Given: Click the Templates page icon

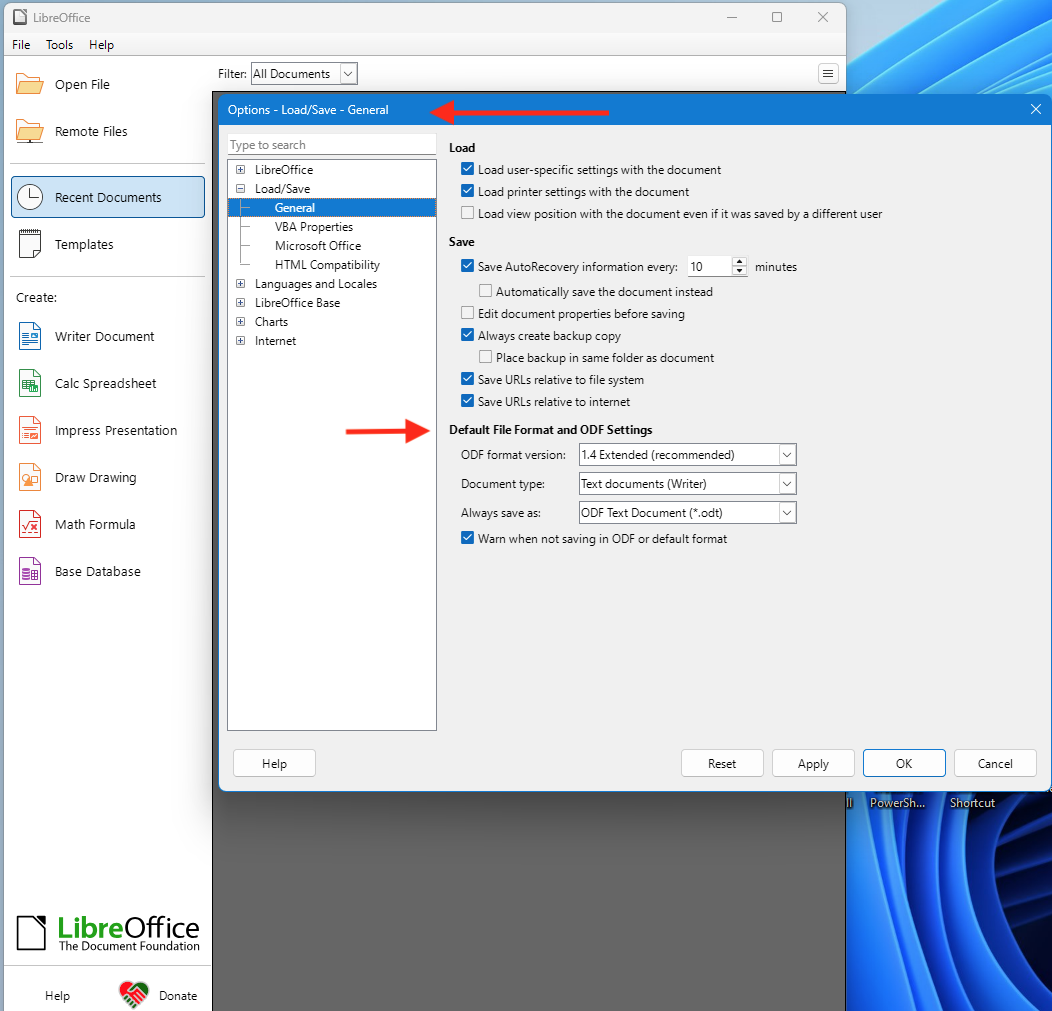Looking at the screenshot, I should pyautogui.click(x=30, y=244).
